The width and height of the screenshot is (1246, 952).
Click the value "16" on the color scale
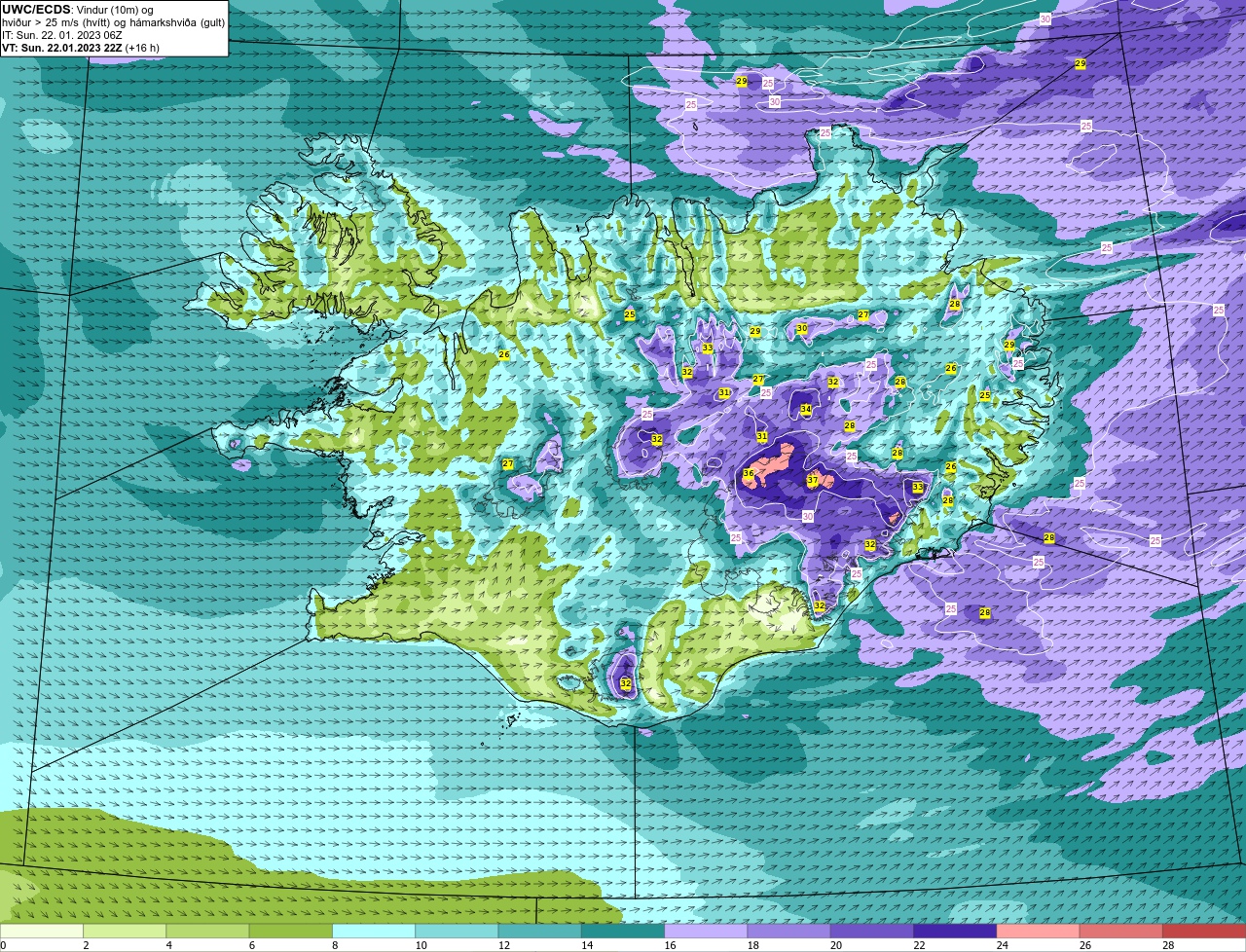click(x=670, y=945)
